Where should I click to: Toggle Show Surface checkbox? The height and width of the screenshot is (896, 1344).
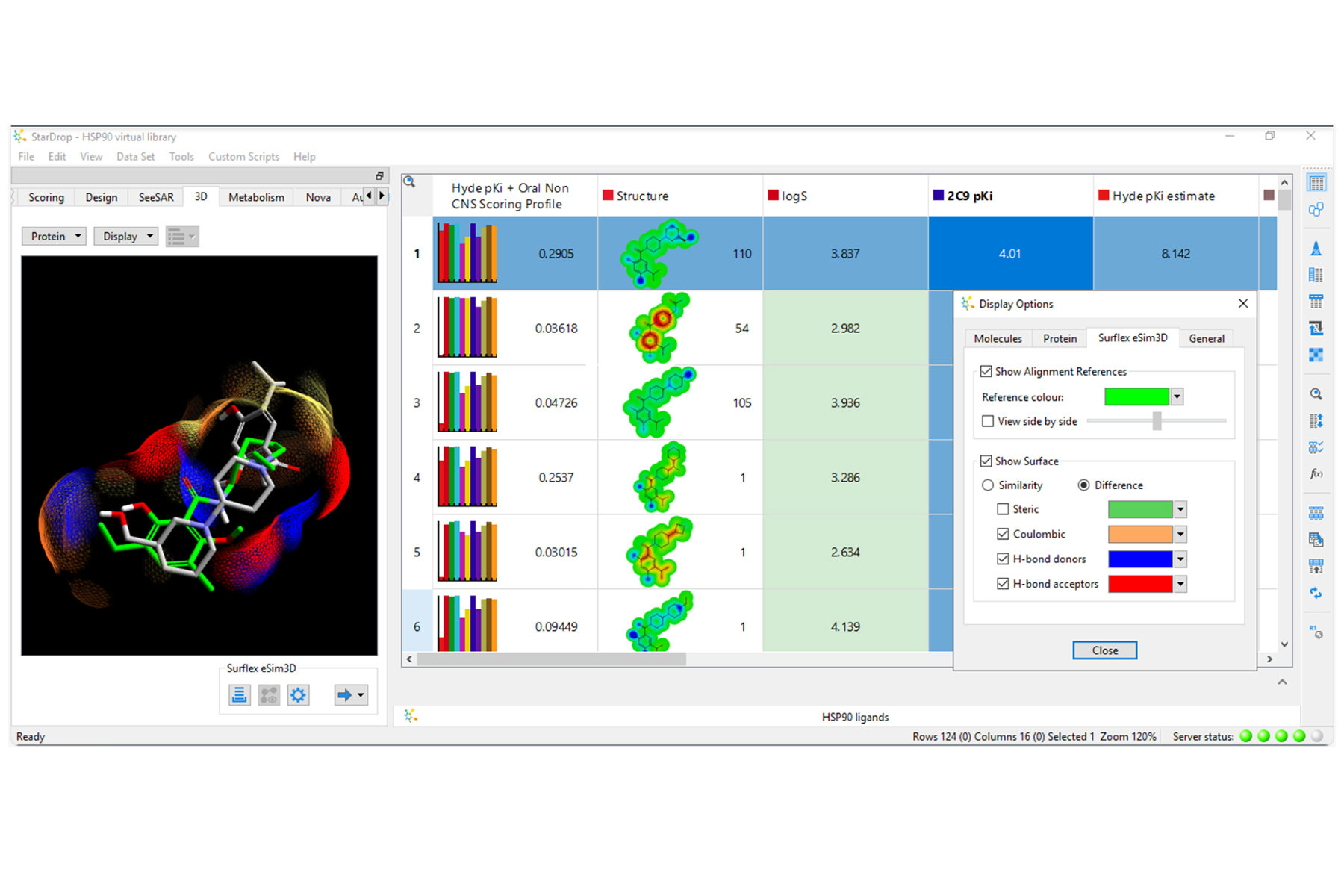click(x=986, y=461)
